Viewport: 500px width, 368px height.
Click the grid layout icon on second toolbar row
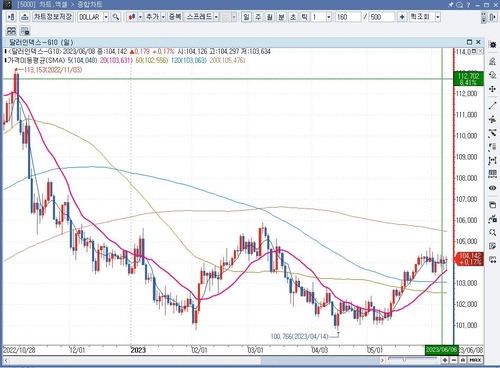tap(11, 31)
